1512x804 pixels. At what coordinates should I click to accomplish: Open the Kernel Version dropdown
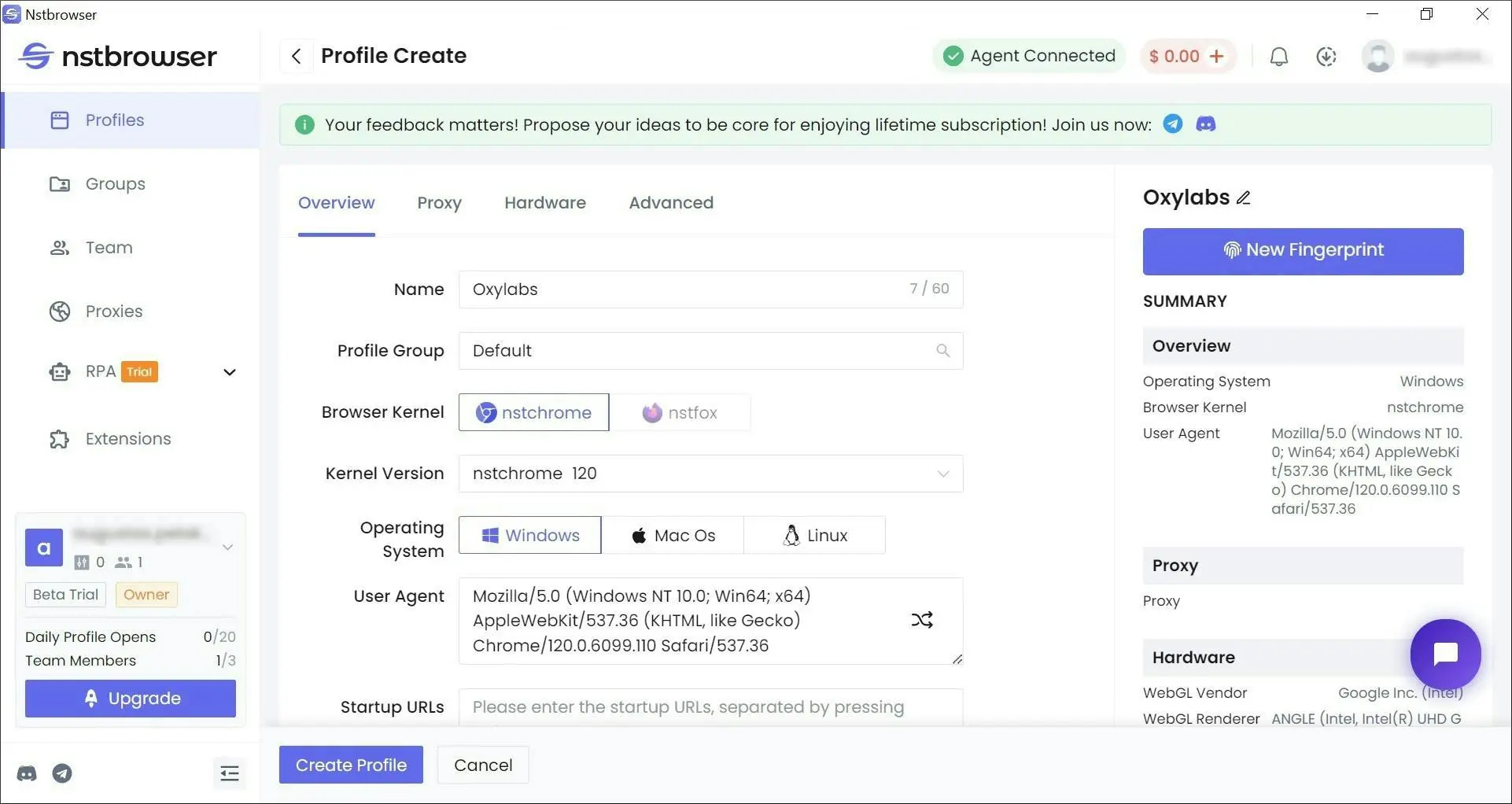pos(710,474)
